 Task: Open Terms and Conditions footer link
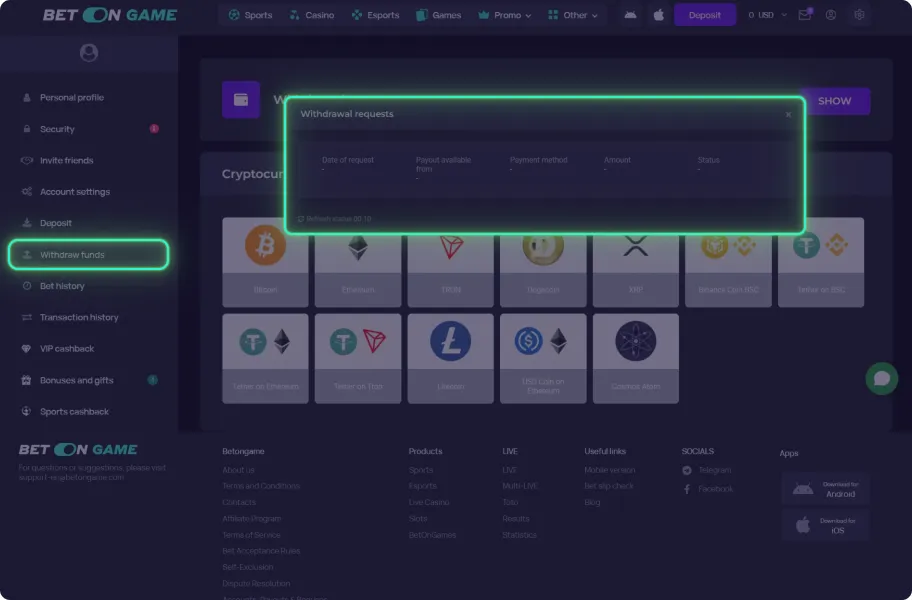tap(261, 486)
